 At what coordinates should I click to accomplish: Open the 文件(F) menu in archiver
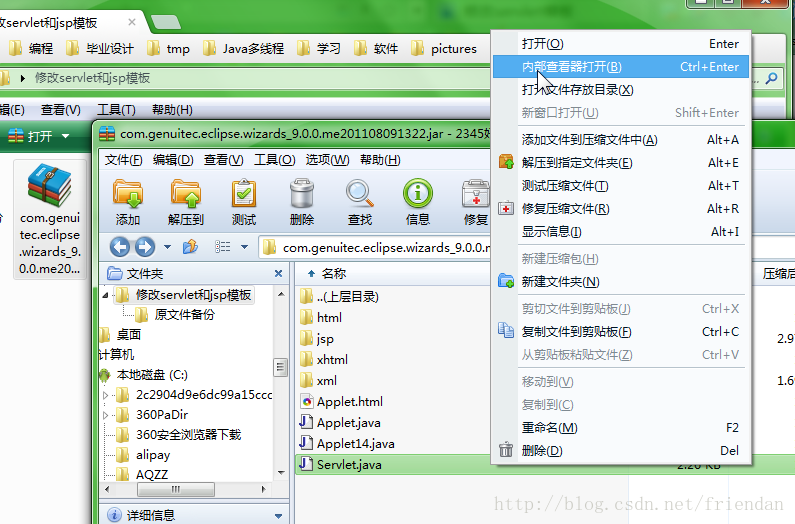point(123,160)
